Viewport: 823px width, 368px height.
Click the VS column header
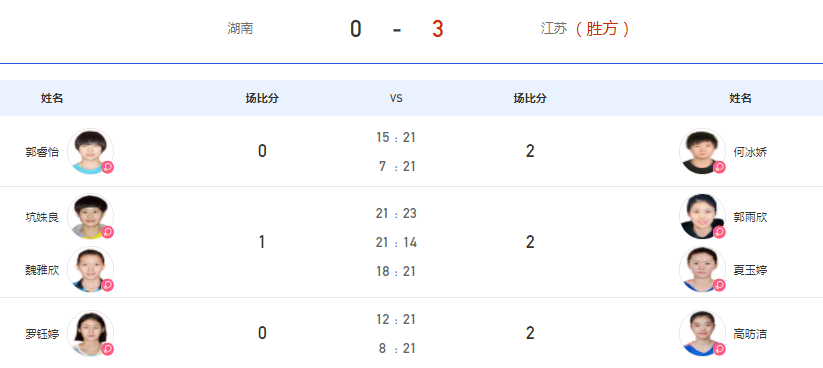coord(396,98)
